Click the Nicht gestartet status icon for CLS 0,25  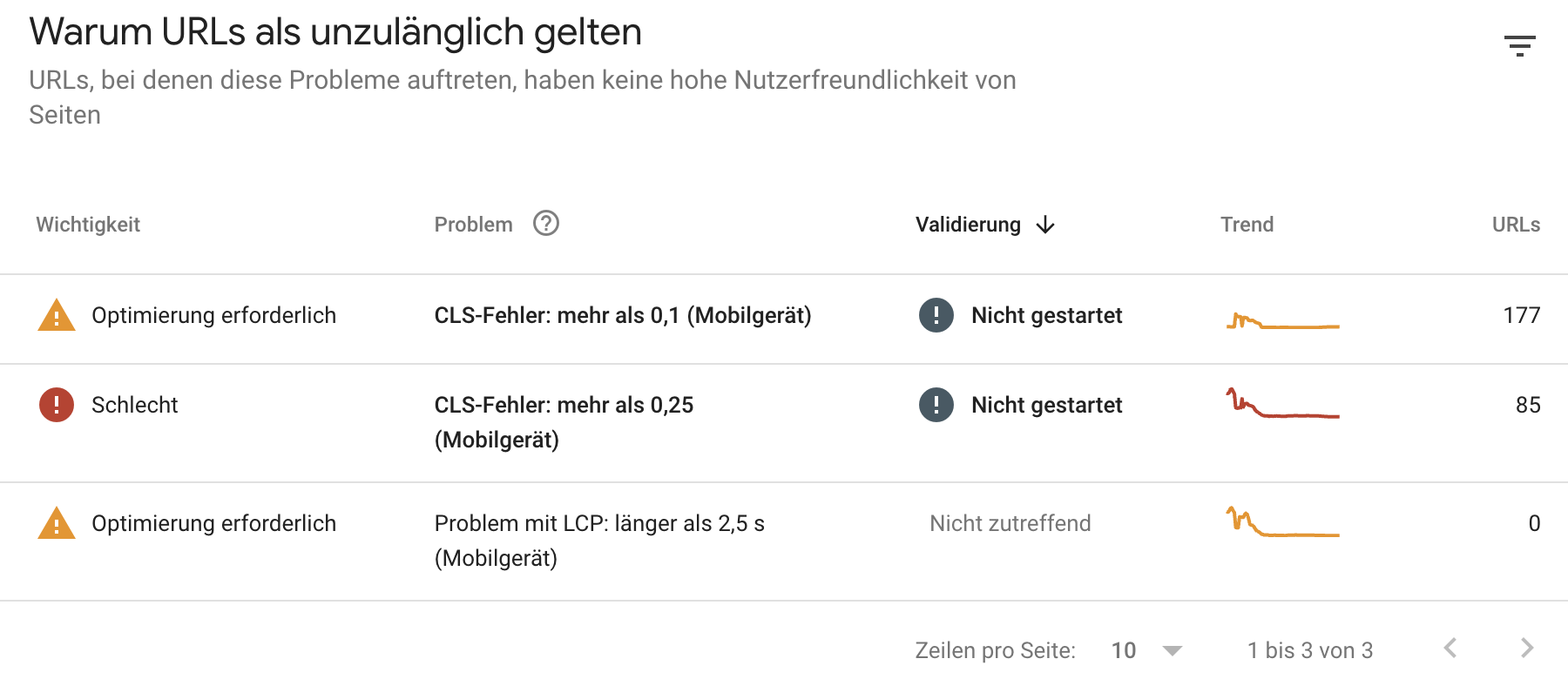coord(936,405)
